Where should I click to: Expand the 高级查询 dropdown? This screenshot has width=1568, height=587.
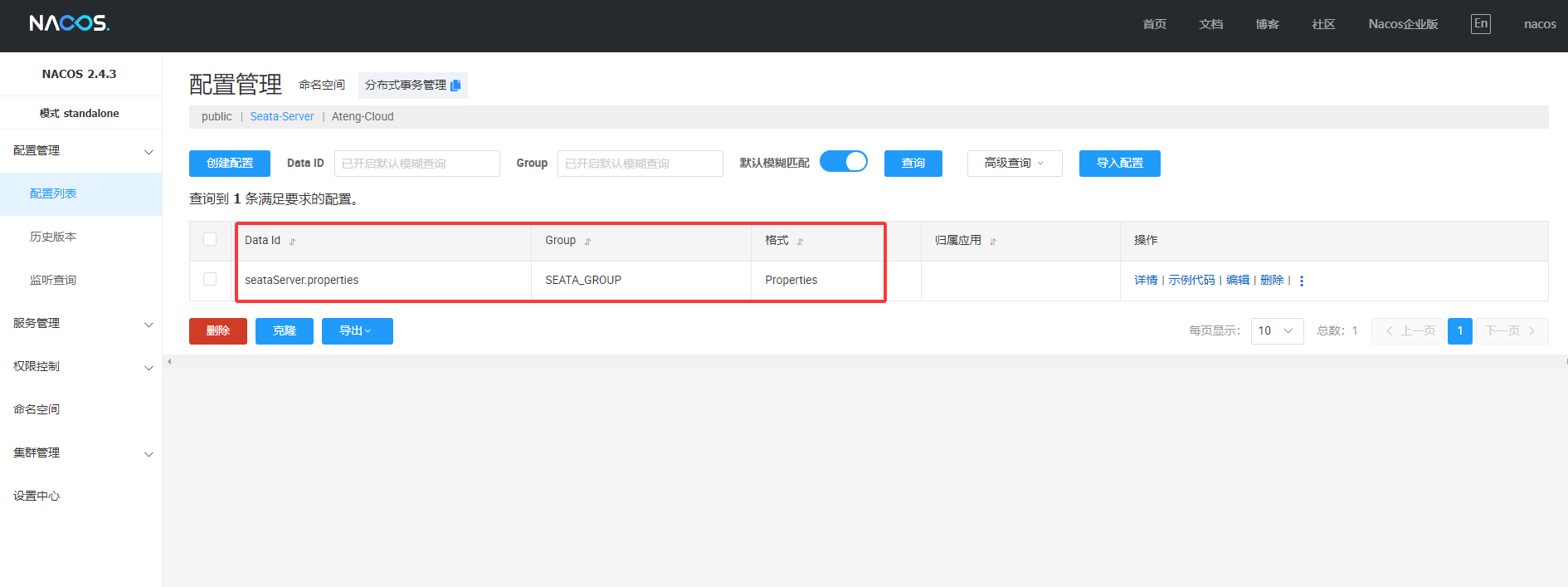[1014, 164]
